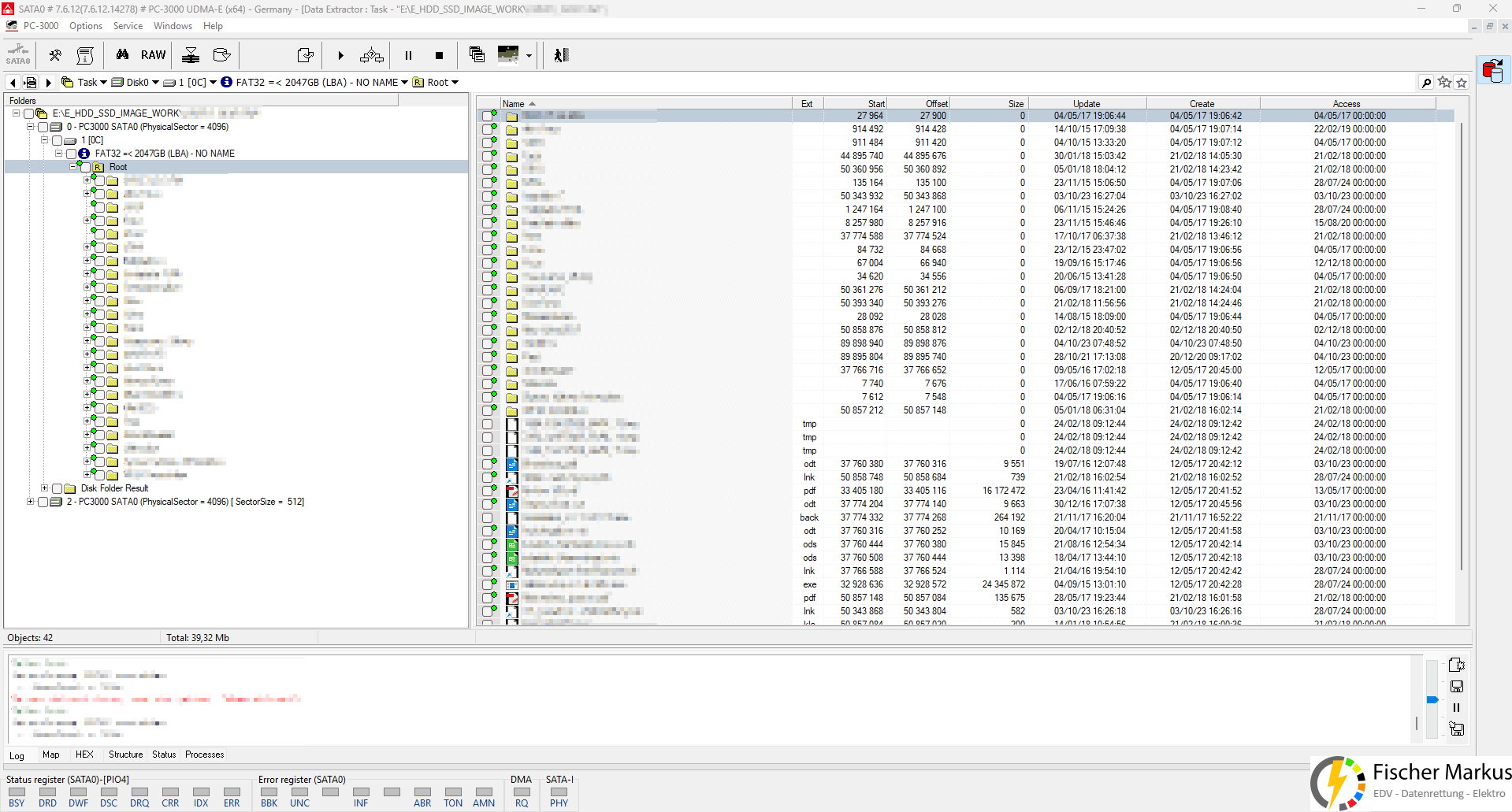Switch to the Structure tab

click(126, 755)
